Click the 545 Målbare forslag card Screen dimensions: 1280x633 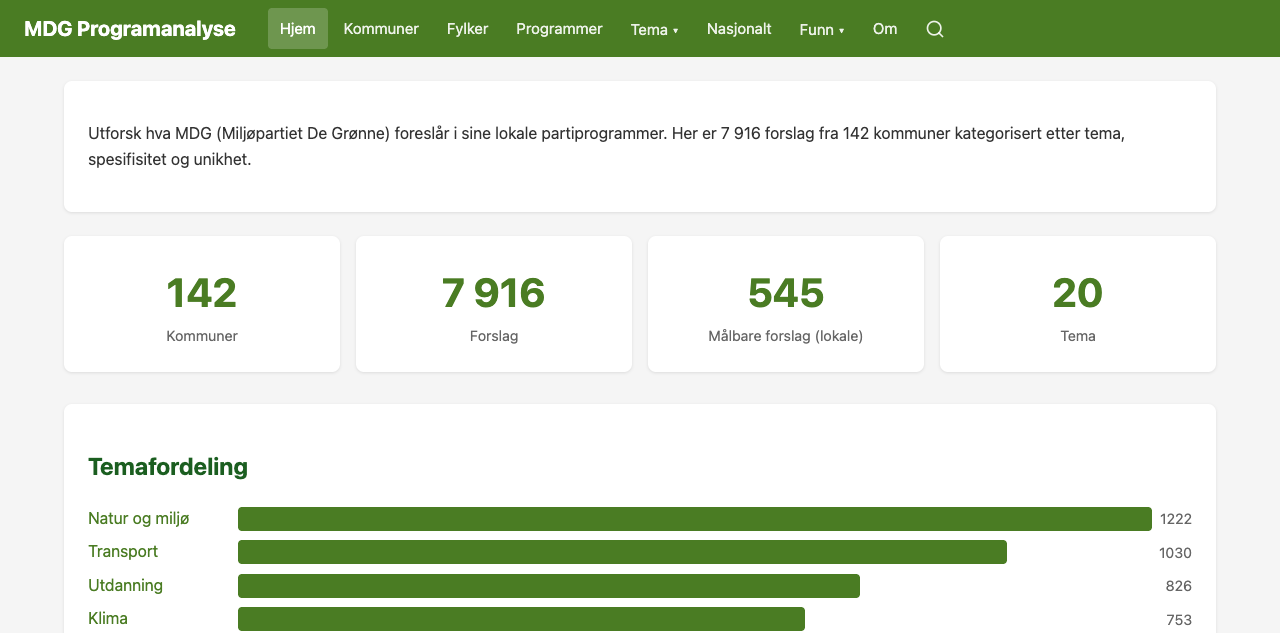pos(786,304)
